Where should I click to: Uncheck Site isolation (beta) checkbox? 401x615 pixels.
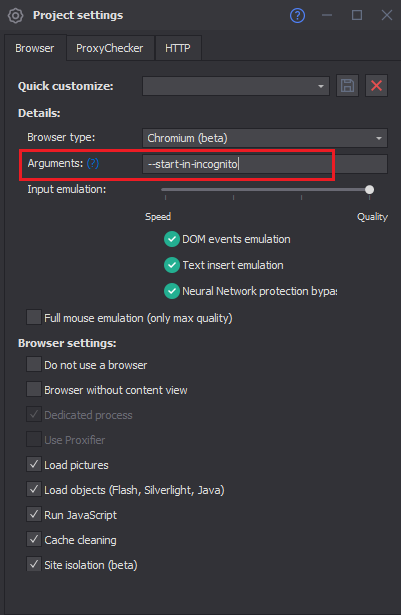point(34,564)
